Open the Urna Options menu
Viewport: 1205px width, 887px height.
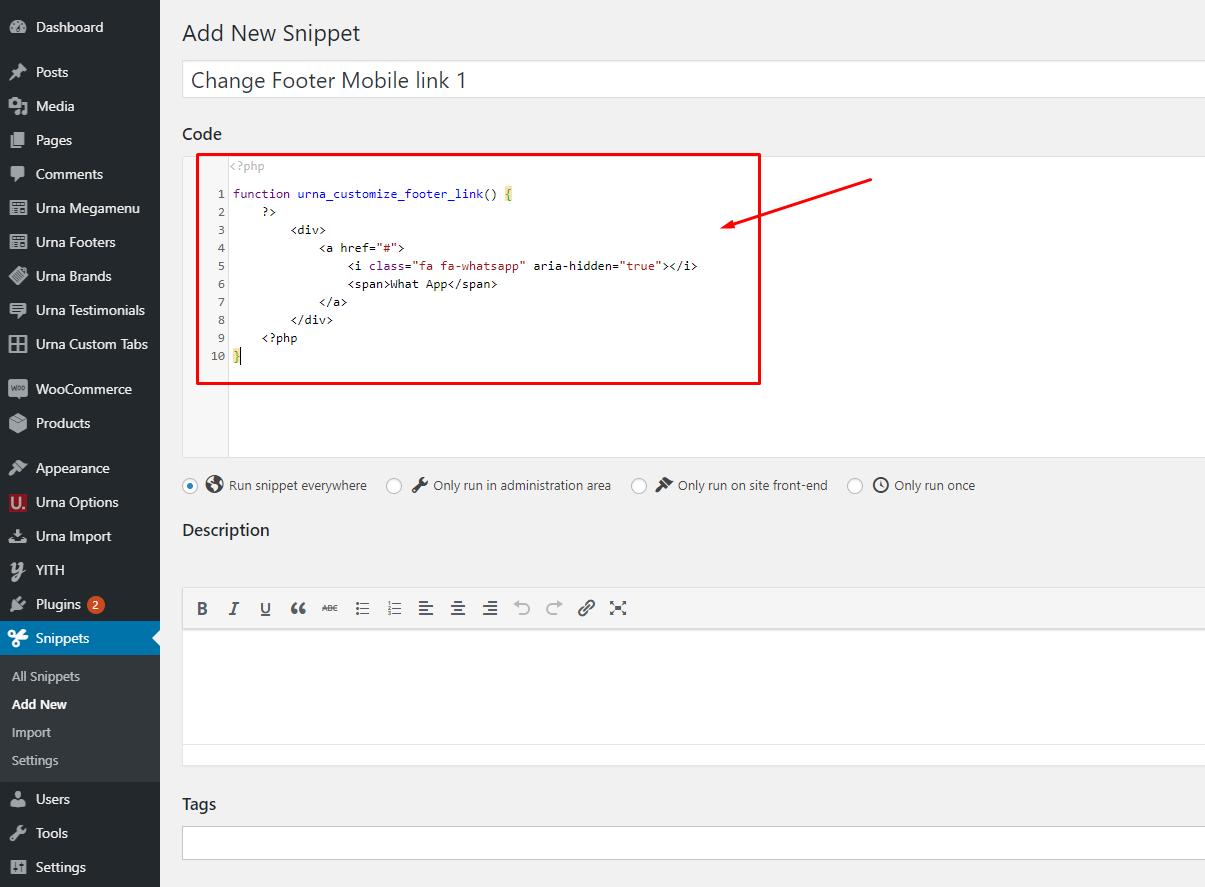point(80,502)
